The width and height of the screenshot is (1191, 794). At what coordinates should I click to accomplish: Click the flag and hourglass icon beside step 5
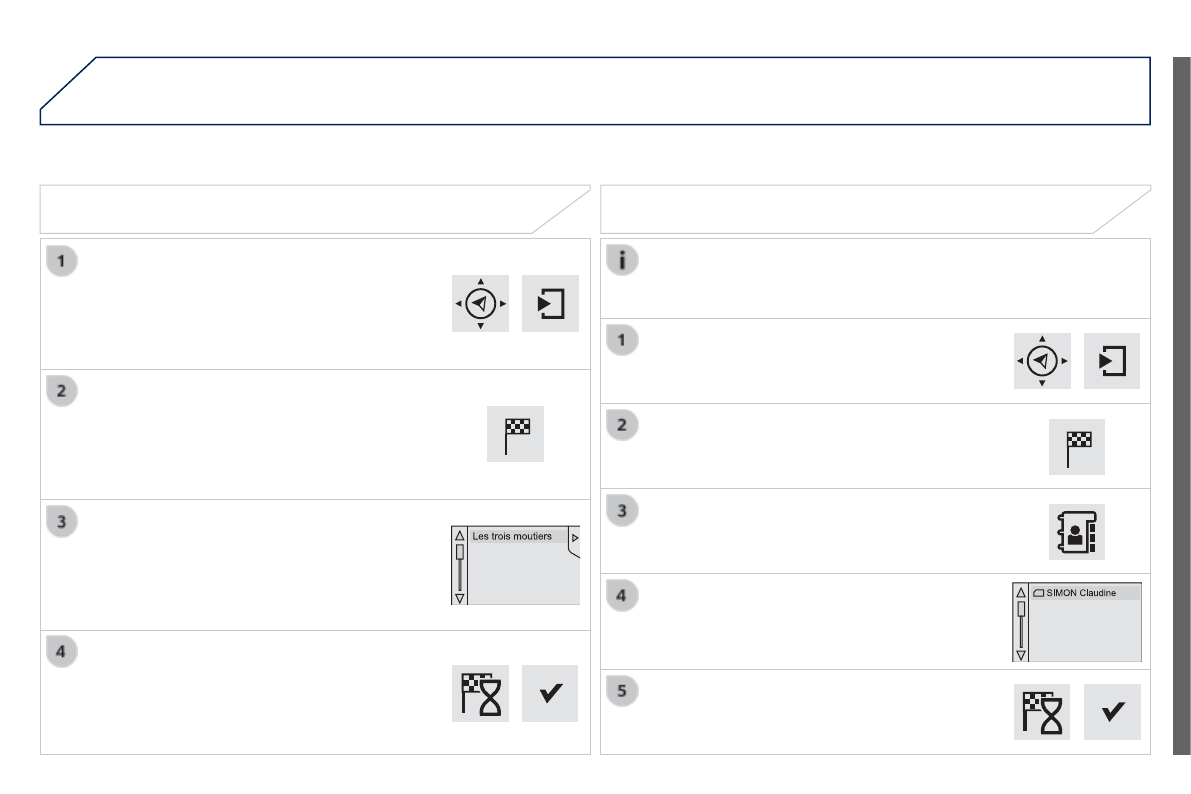[1042, 712]
